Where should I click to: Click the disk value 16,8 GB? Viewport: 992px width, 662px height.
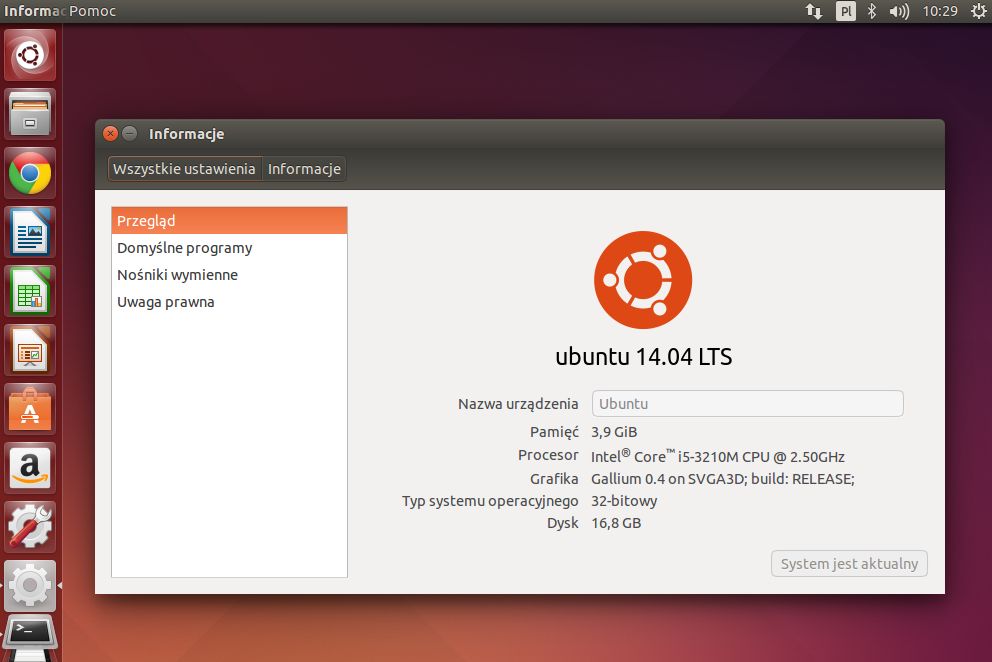616,523
